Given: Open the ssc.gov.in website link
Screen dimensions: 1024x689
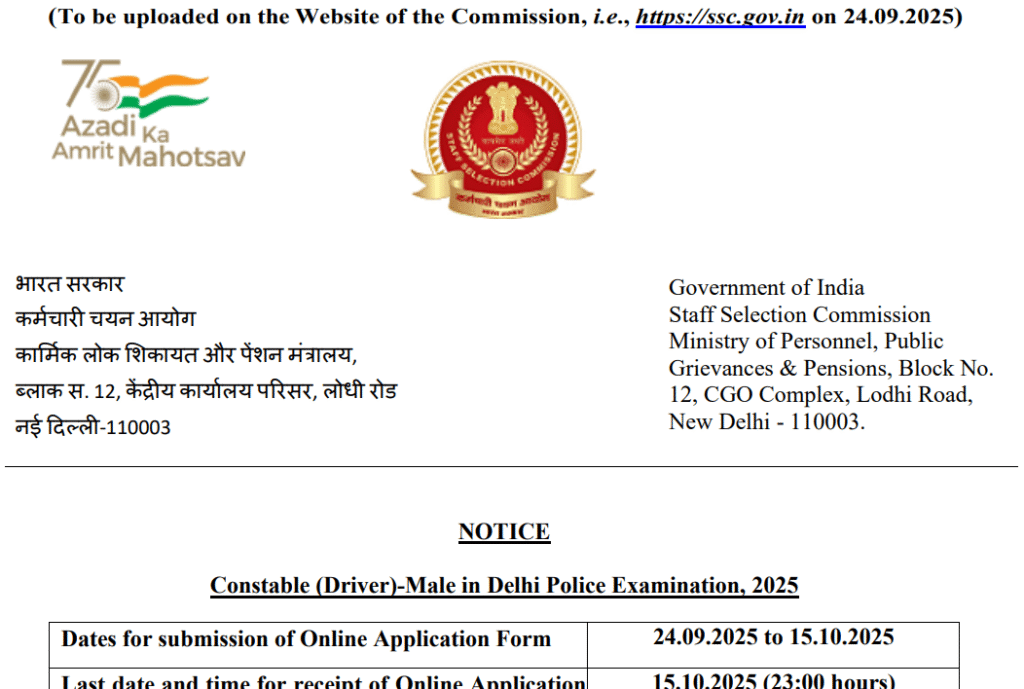Looking at the screenshot, I should [720, 17].
